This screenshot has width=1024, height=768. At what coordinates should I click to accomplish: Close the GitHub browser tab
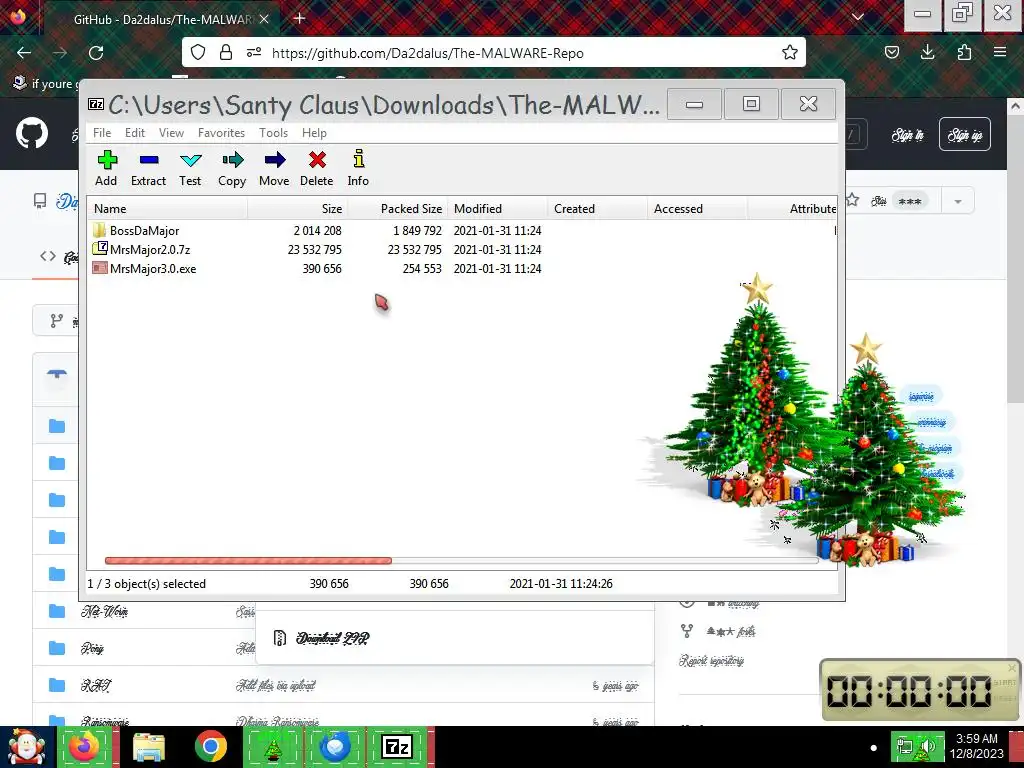tap(264, 19)
